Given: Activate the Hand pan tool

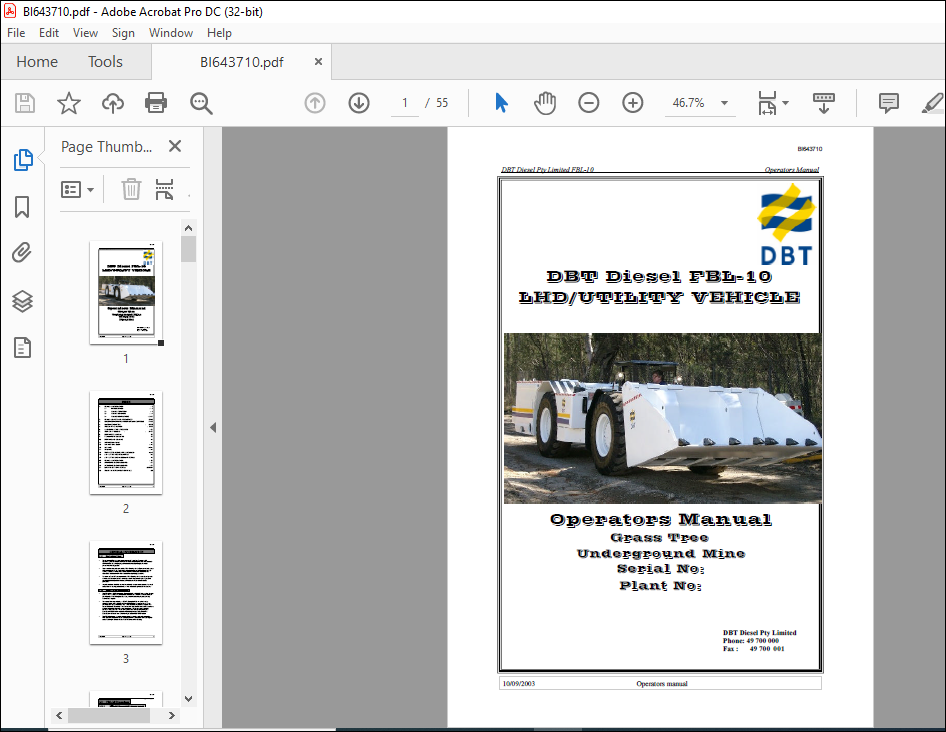Looking at the screenshot, I should click(545, 103).
